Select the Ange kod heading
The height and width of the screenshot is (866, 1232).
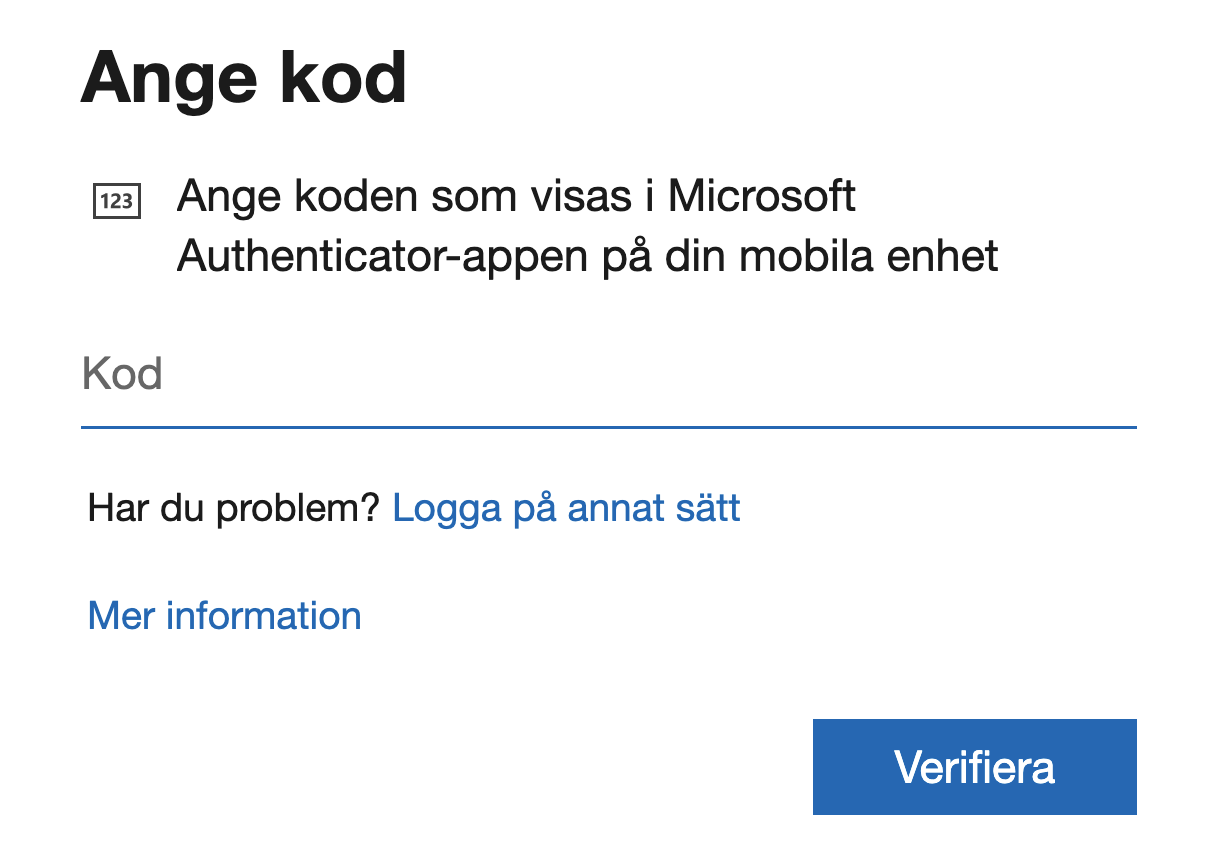pyautogui.click(x=244, y=77)
